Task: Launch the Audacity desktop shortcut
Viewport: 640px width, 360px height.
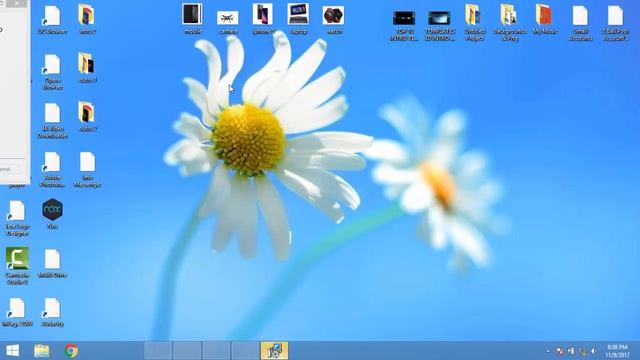Action: click(52, 313)
